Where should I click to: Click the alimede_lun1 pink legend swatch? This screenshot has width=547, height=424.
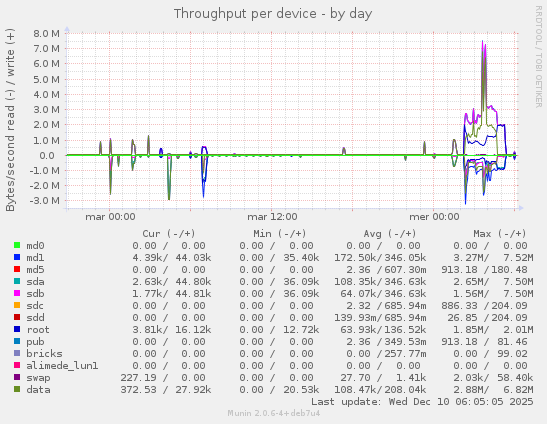coord(17,365)
